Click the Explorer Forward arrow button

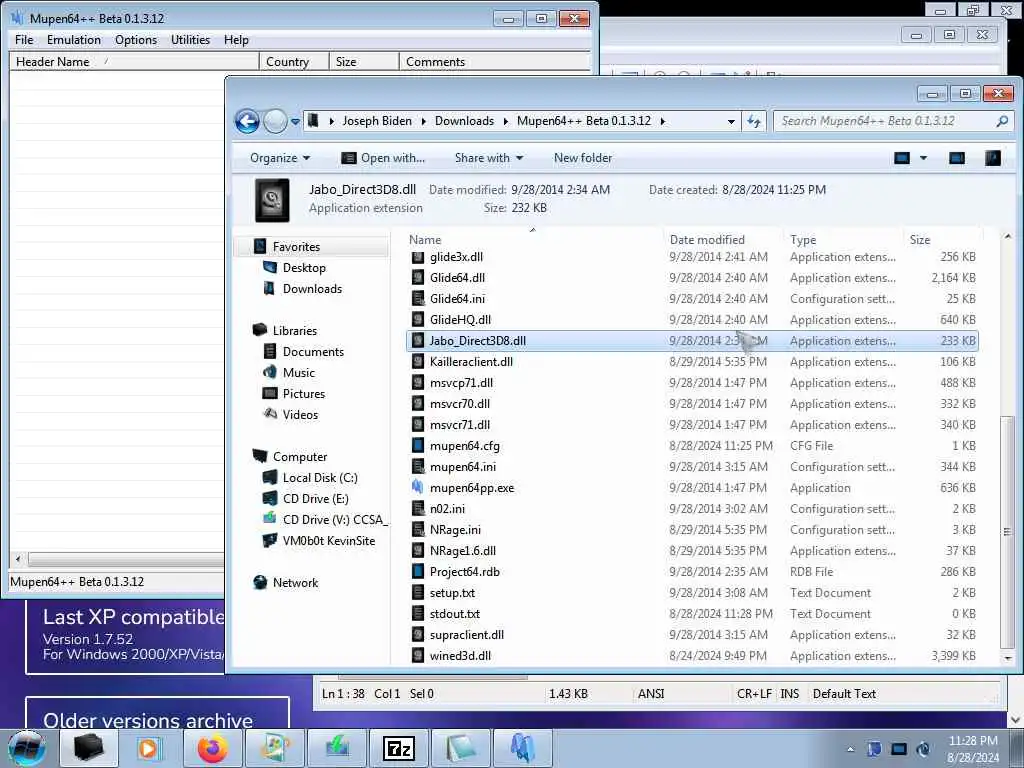coord(275,121)
